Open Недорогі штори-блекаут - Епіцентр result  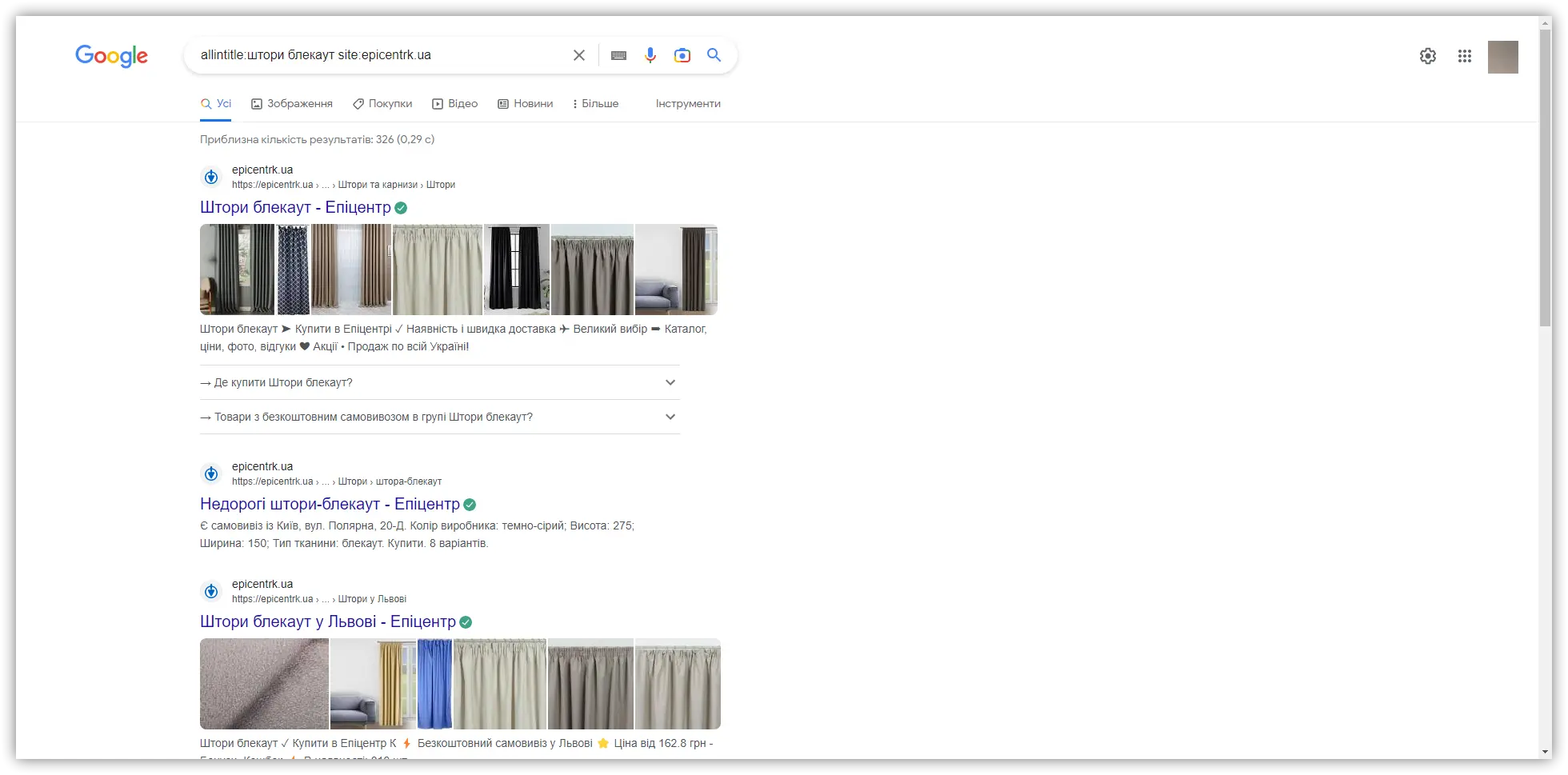[x=330, y=504]
